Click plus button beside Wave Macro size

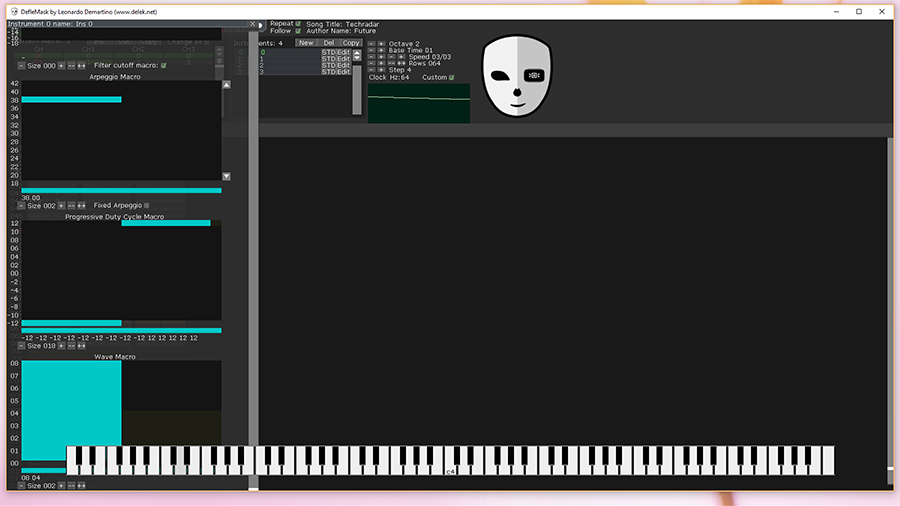(x=61, y=486)
